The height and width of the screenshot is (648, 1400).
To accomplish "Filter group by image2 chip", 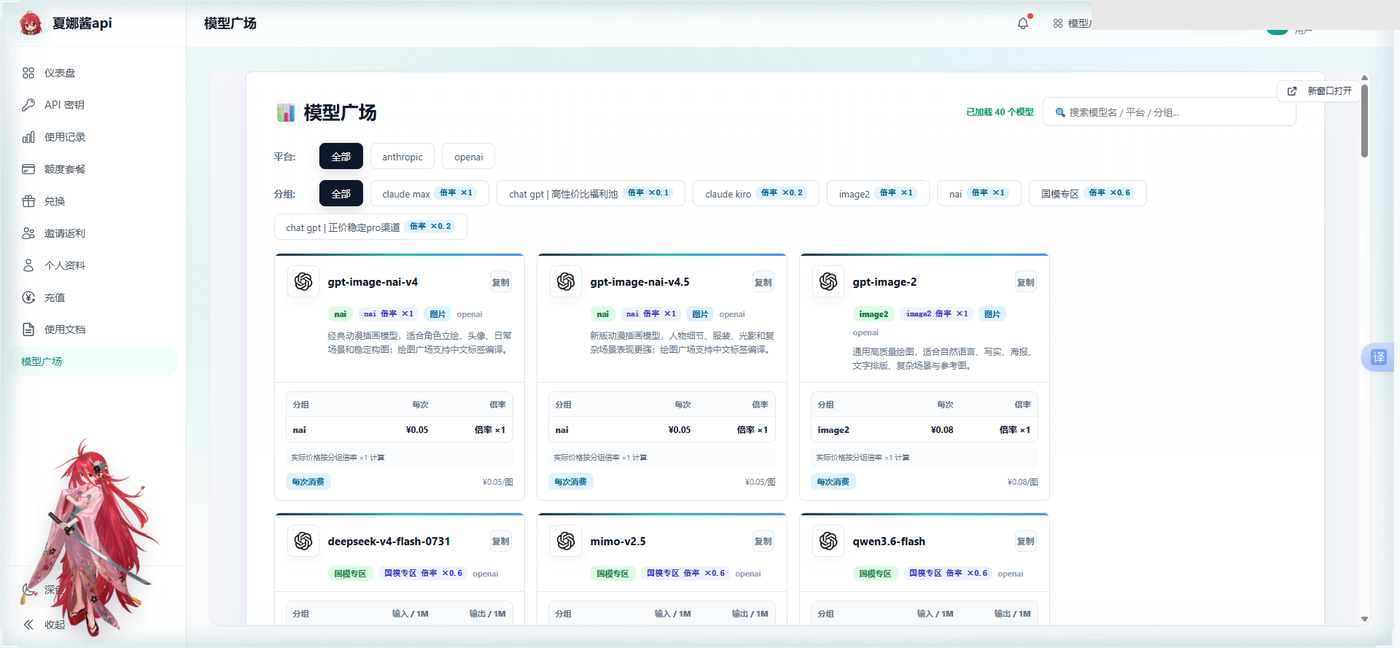I will click(878, 193).
